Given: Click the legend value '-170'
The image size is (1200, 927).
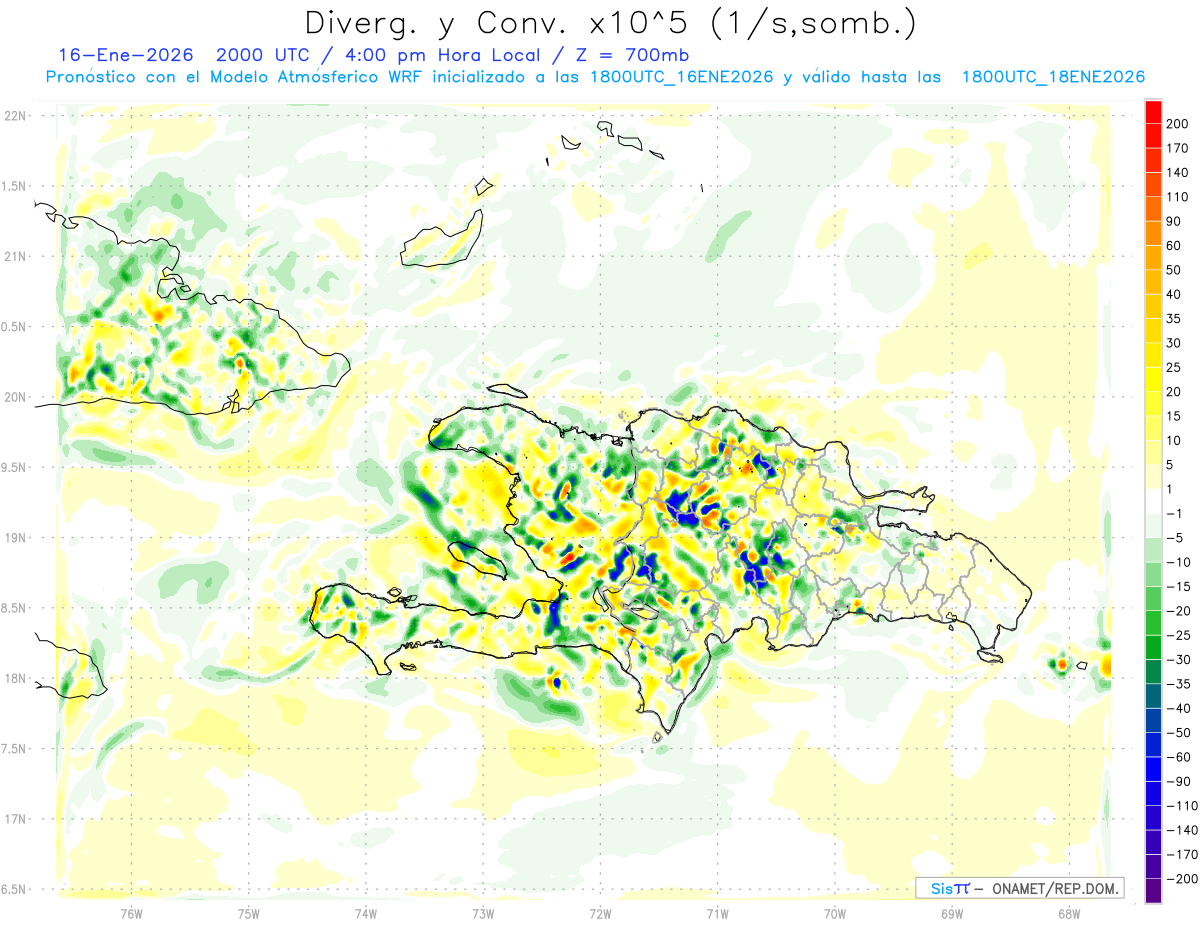Looking at the screenshot, I should click(x=1184, y=854).
